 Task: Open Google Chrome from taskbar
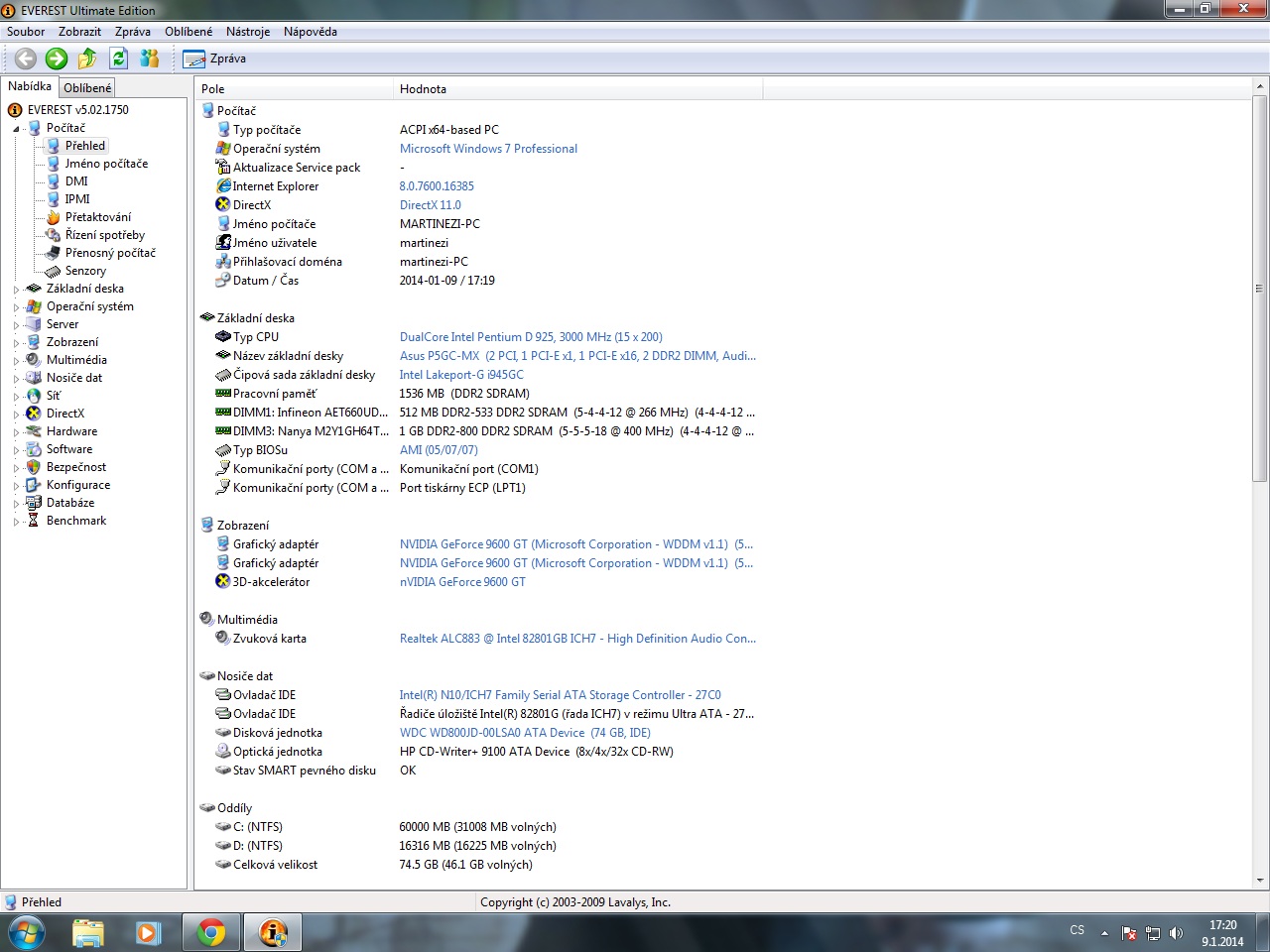(x=211, y=932)
